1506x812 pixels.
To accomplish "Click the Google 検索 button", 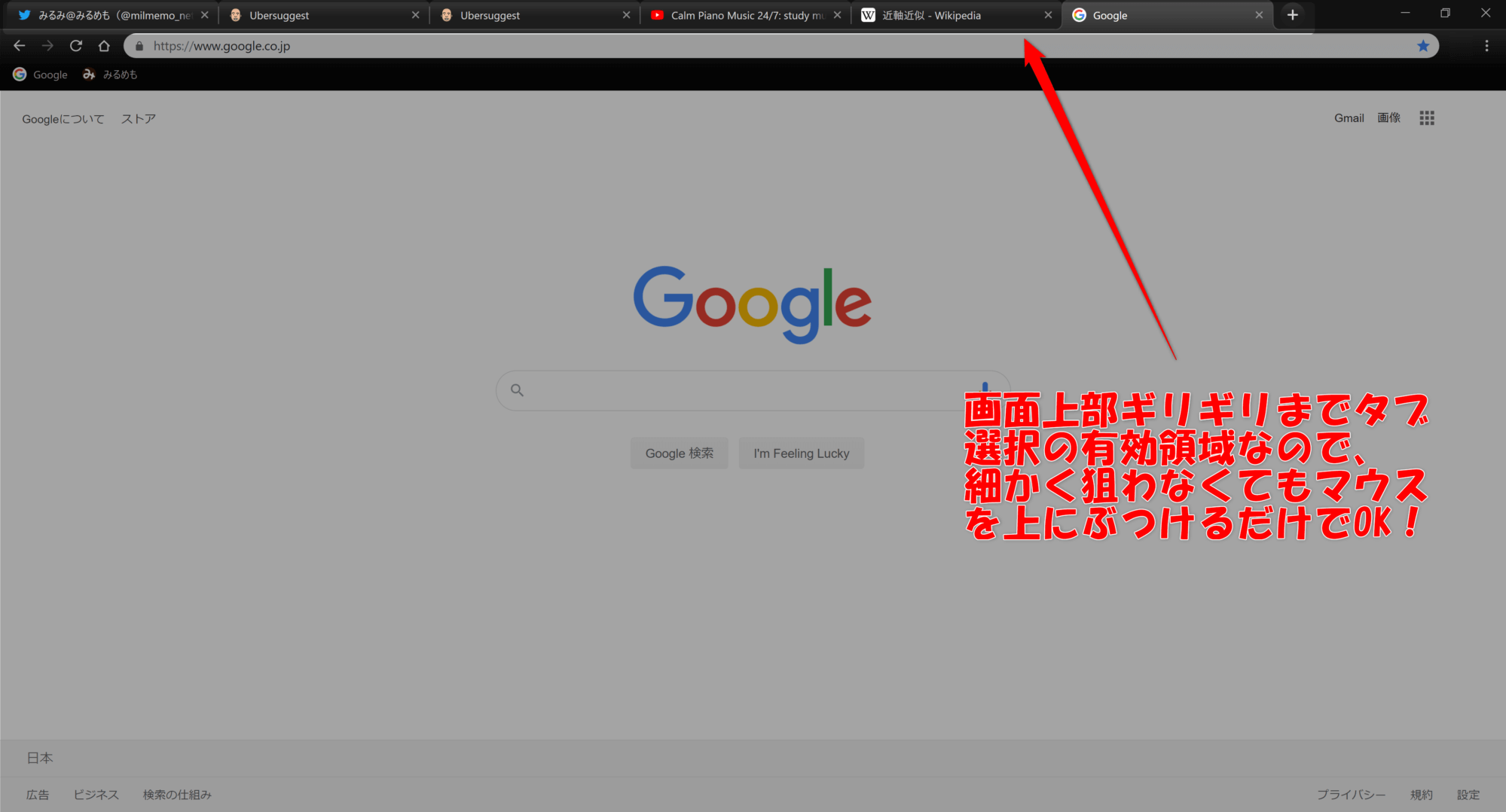I will (x=680, y=453).
